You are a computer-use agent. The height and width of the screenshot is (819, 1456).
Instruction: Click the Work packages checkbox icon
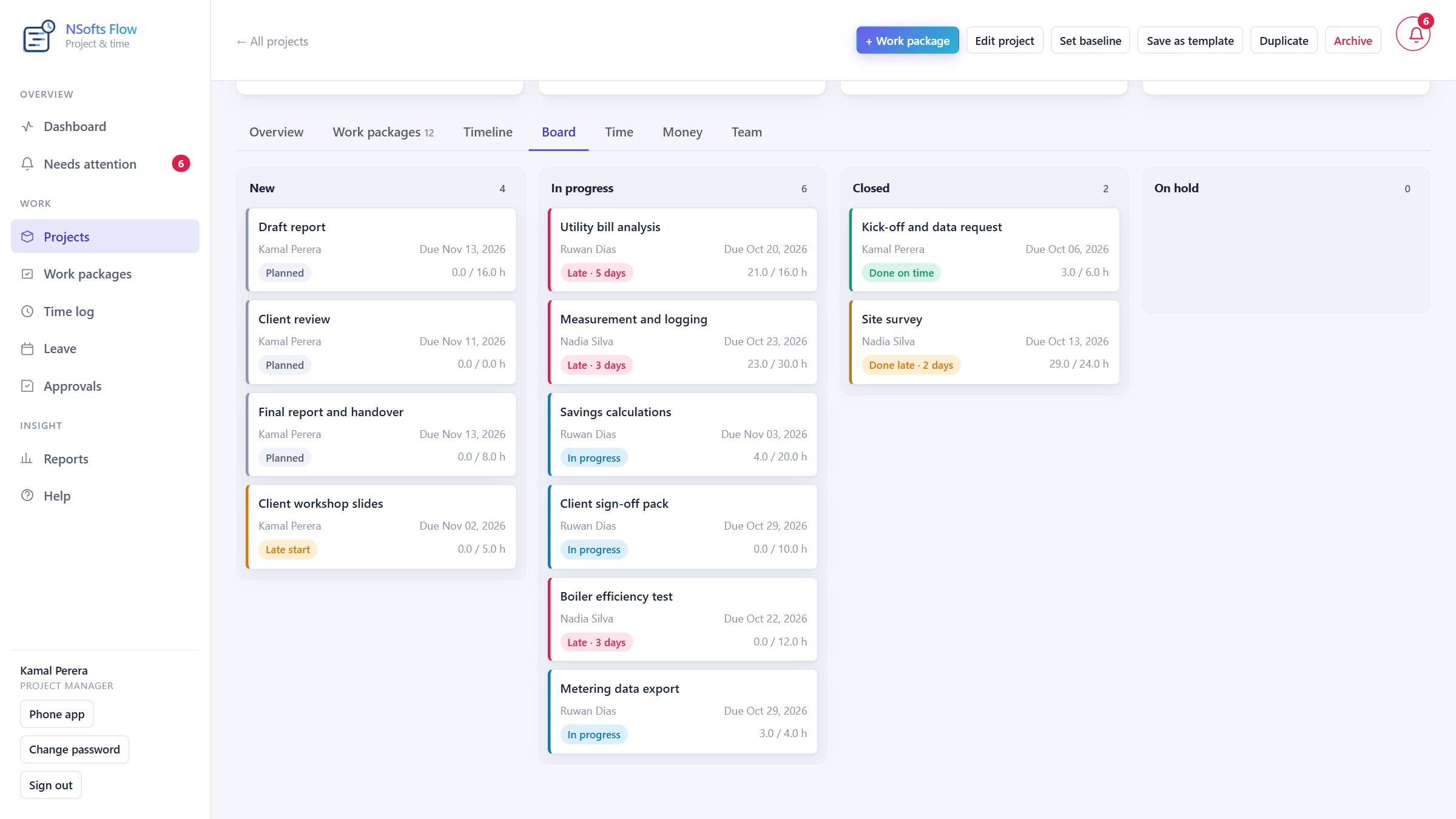coord(27,274)
